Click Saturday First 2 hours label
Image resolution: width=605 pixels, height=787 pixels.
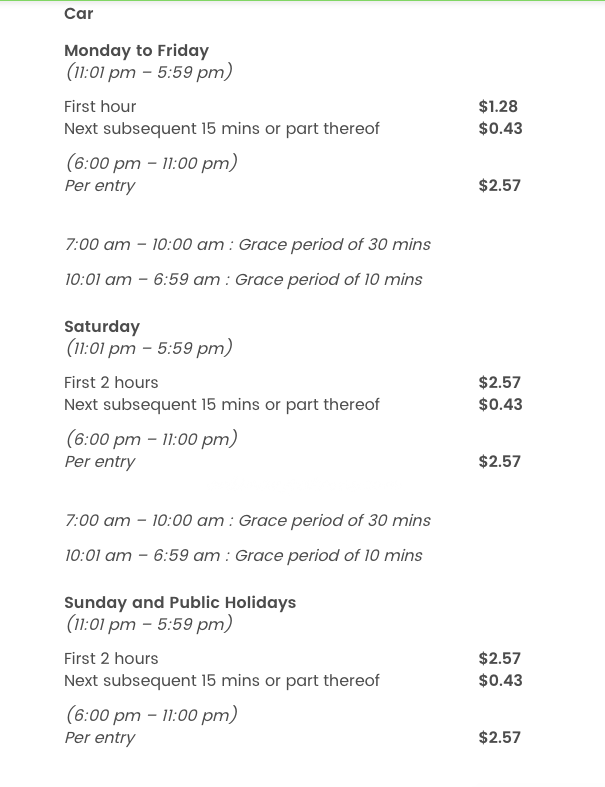(111, 382)
